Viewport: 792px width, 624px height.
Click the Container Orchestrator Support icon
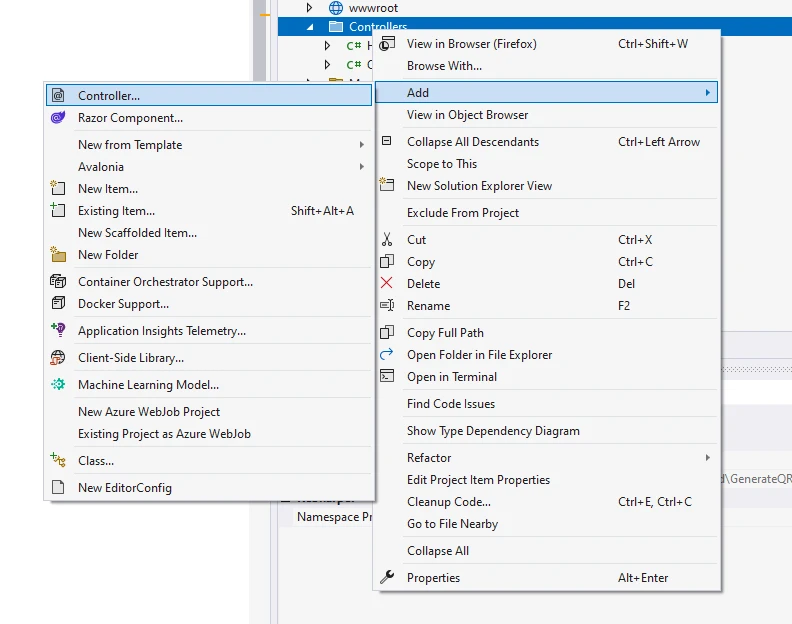tap(58, 282)
